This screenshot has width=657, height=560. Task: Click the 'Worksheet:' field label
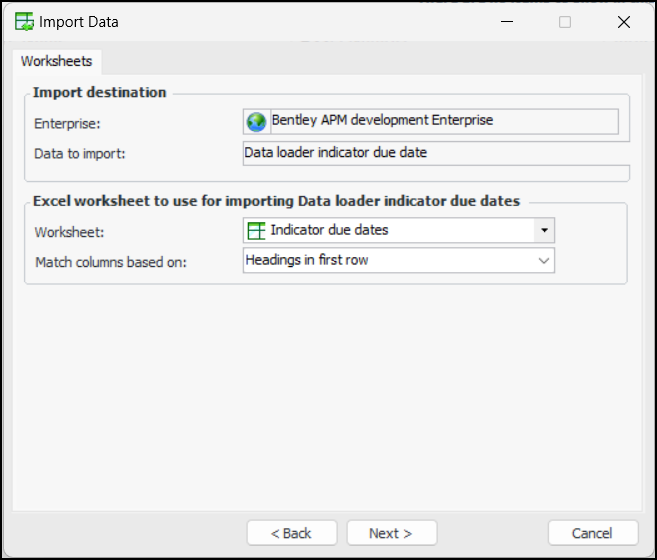pyautogui.click(x=72, y=232)
